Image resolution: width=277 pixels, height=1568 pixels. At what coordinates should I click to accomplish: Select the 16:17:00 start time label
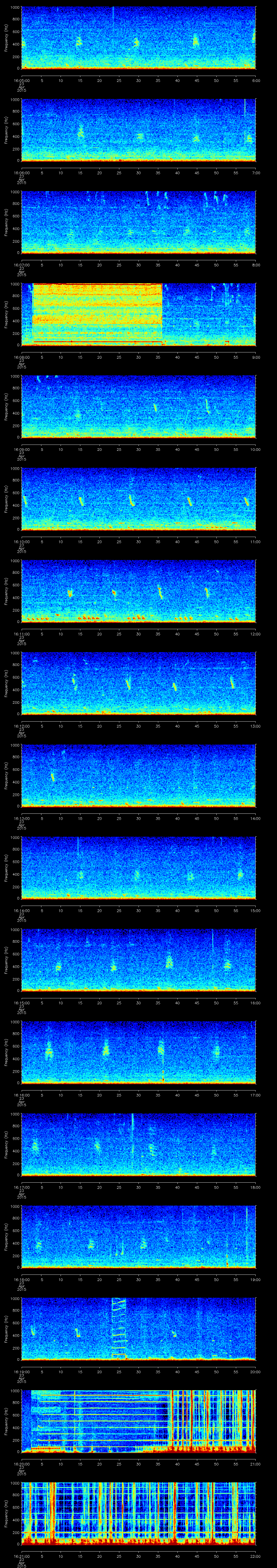22,1187
